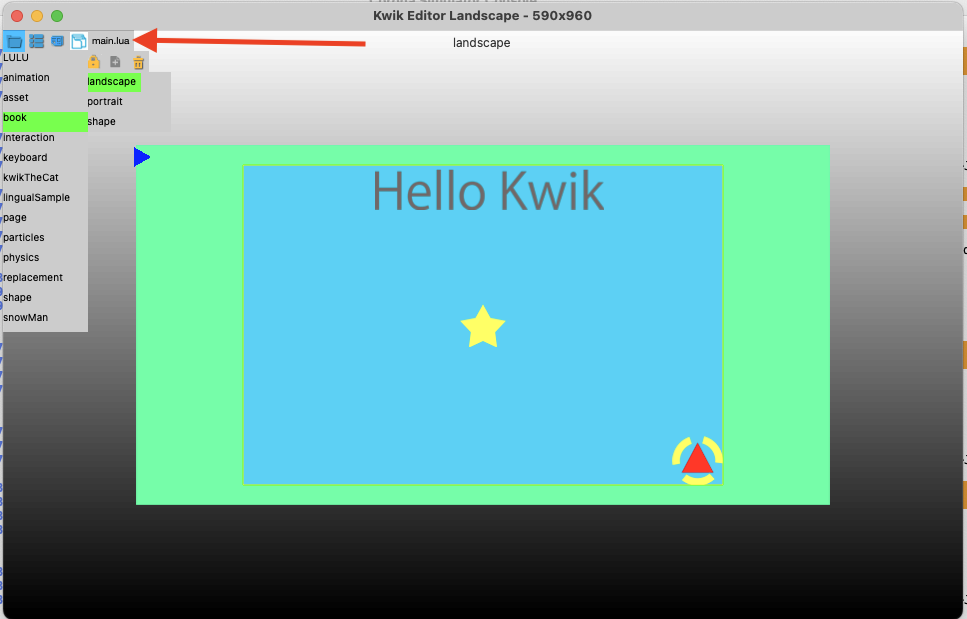Select the landscape page in the list
Screen dimensions: 967x619
click(113, 81)
